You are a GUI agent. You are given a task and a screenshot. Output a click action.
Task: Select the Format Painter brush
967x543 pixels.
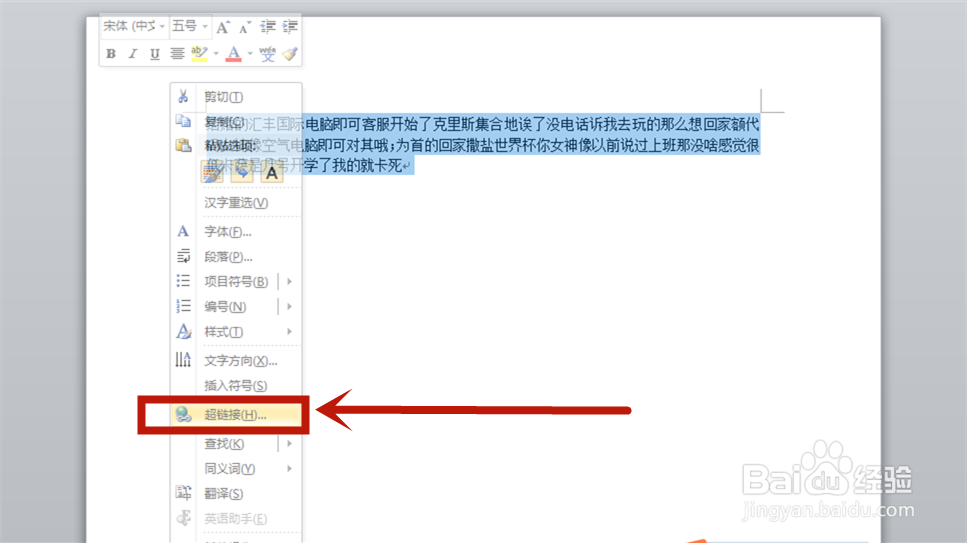pos(290,54)
